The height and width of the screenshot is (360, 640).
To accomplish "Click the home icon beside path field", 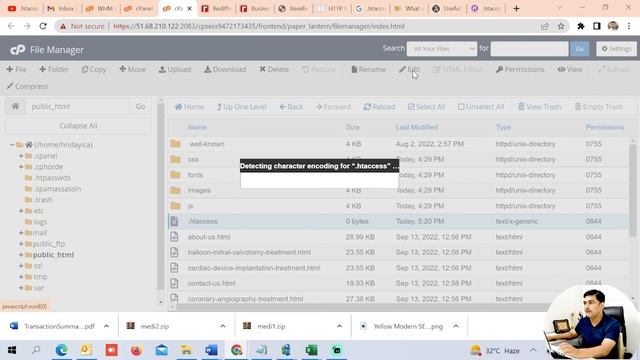I will [16, 107].
